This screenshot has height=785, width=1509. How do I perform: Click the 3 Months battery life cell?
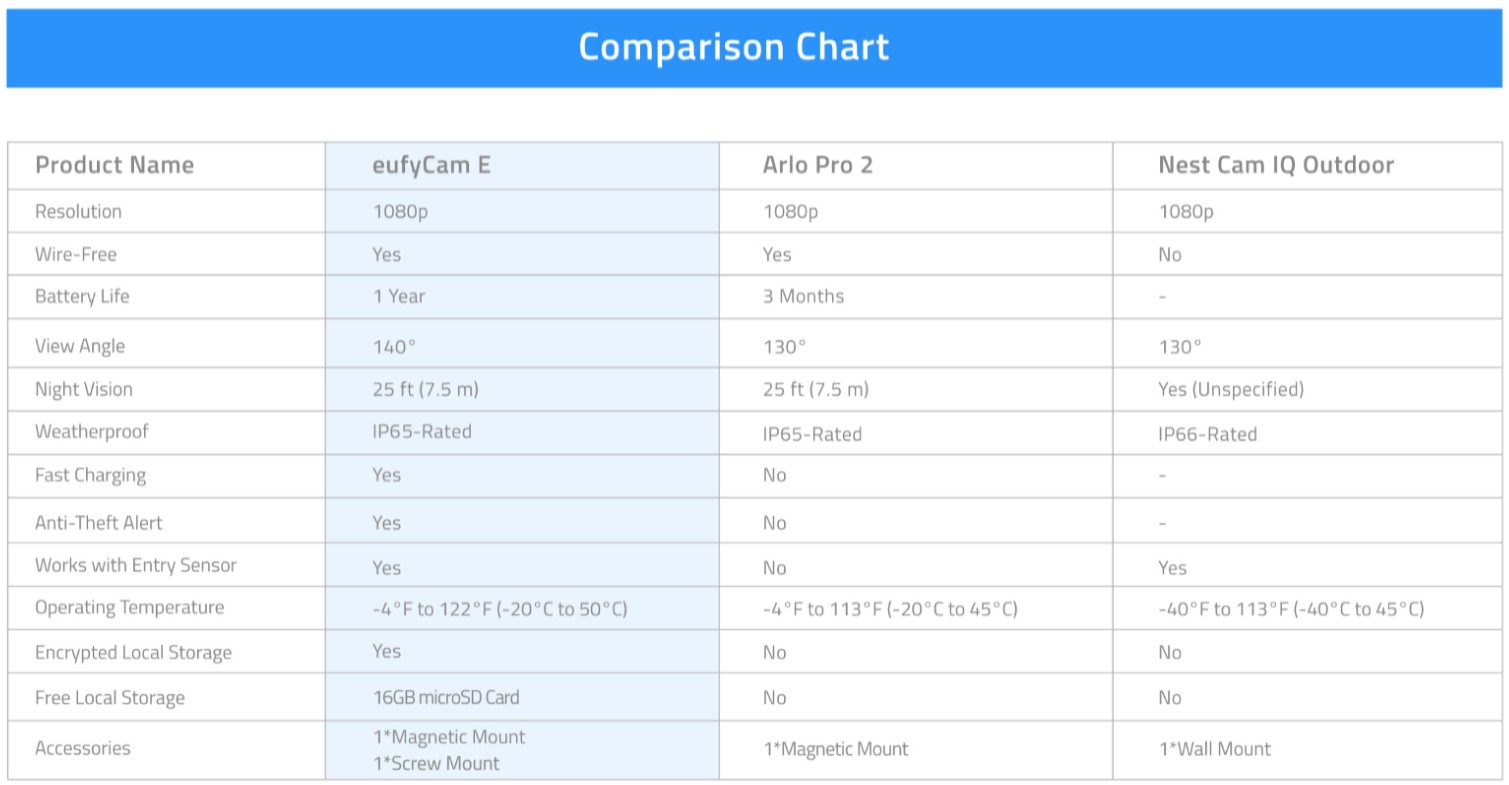coord(803,296)
